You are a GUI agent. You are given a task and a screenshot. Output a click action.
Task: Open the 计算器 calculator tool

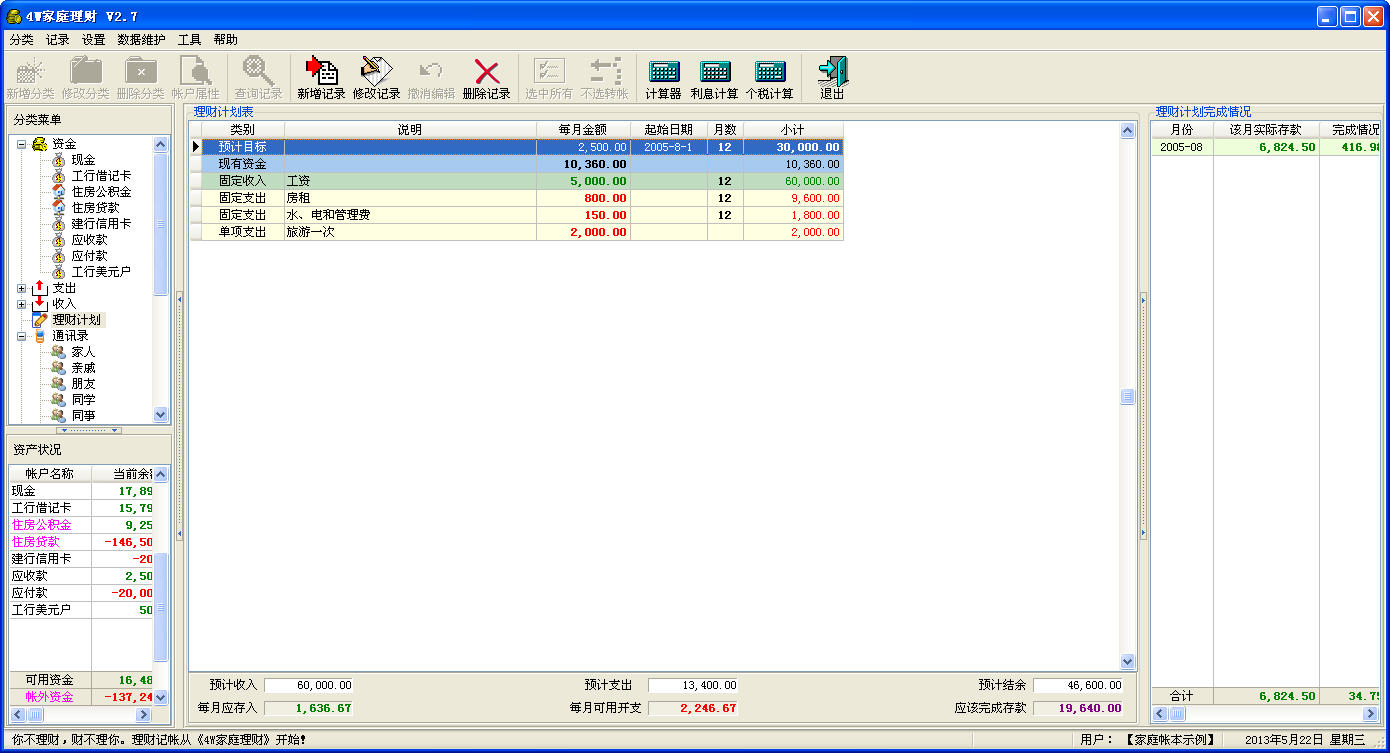pos(663,72)
